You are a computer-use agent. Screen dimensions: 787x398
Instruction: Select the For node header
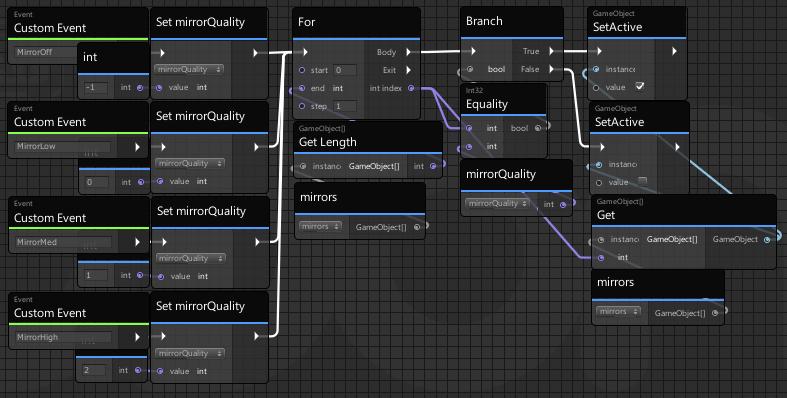pos(356,23)
